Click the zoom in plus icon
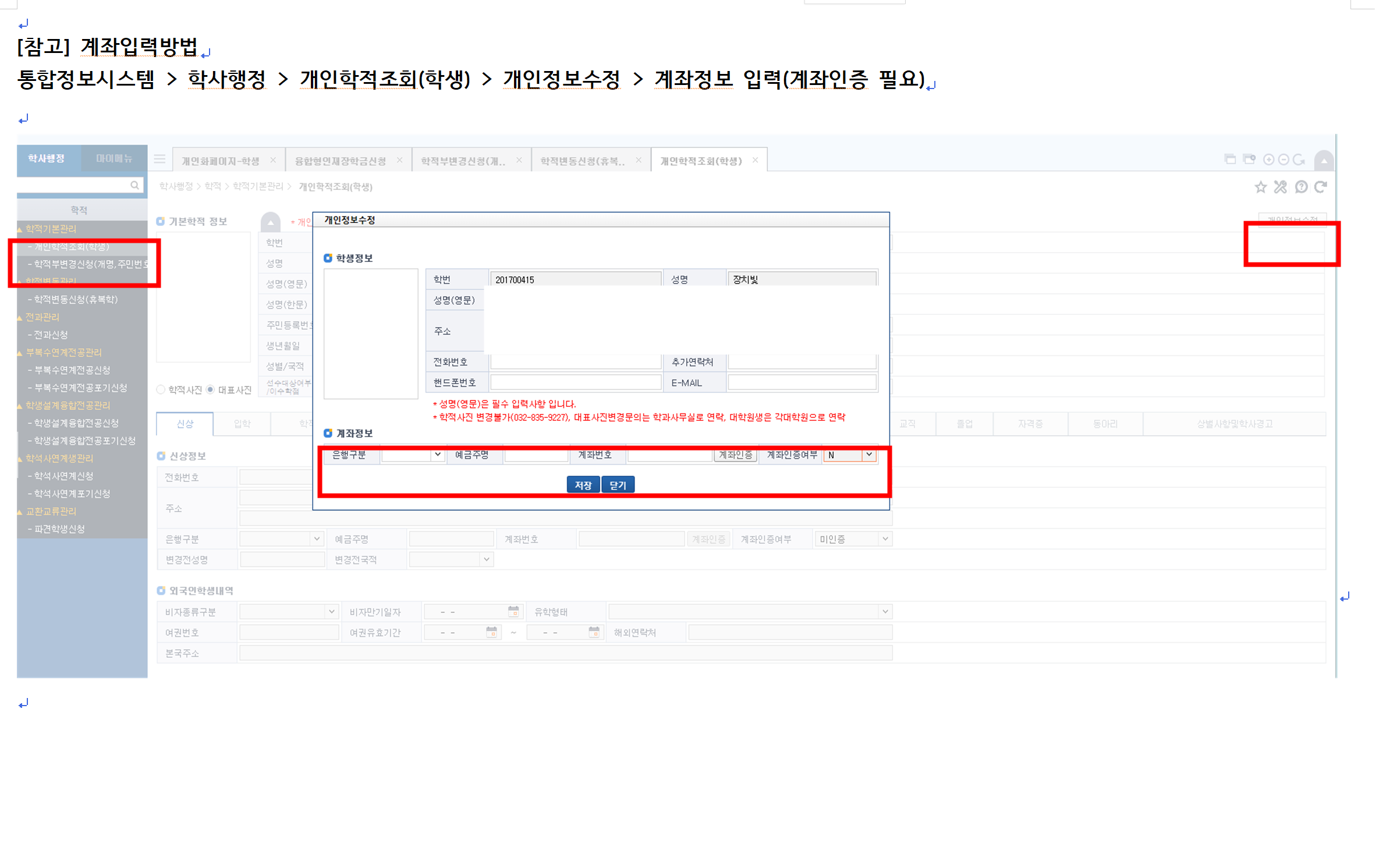 point(1269,160)
